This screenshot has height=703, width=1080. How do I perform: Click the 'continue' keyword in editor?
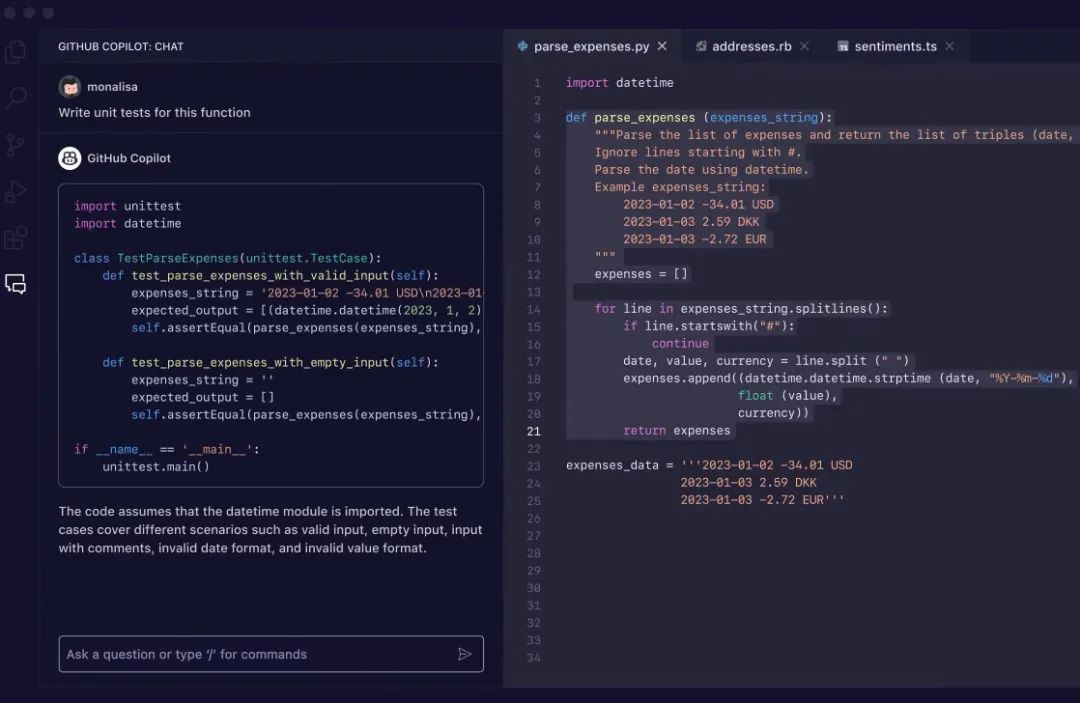click(x=681, y=344)
